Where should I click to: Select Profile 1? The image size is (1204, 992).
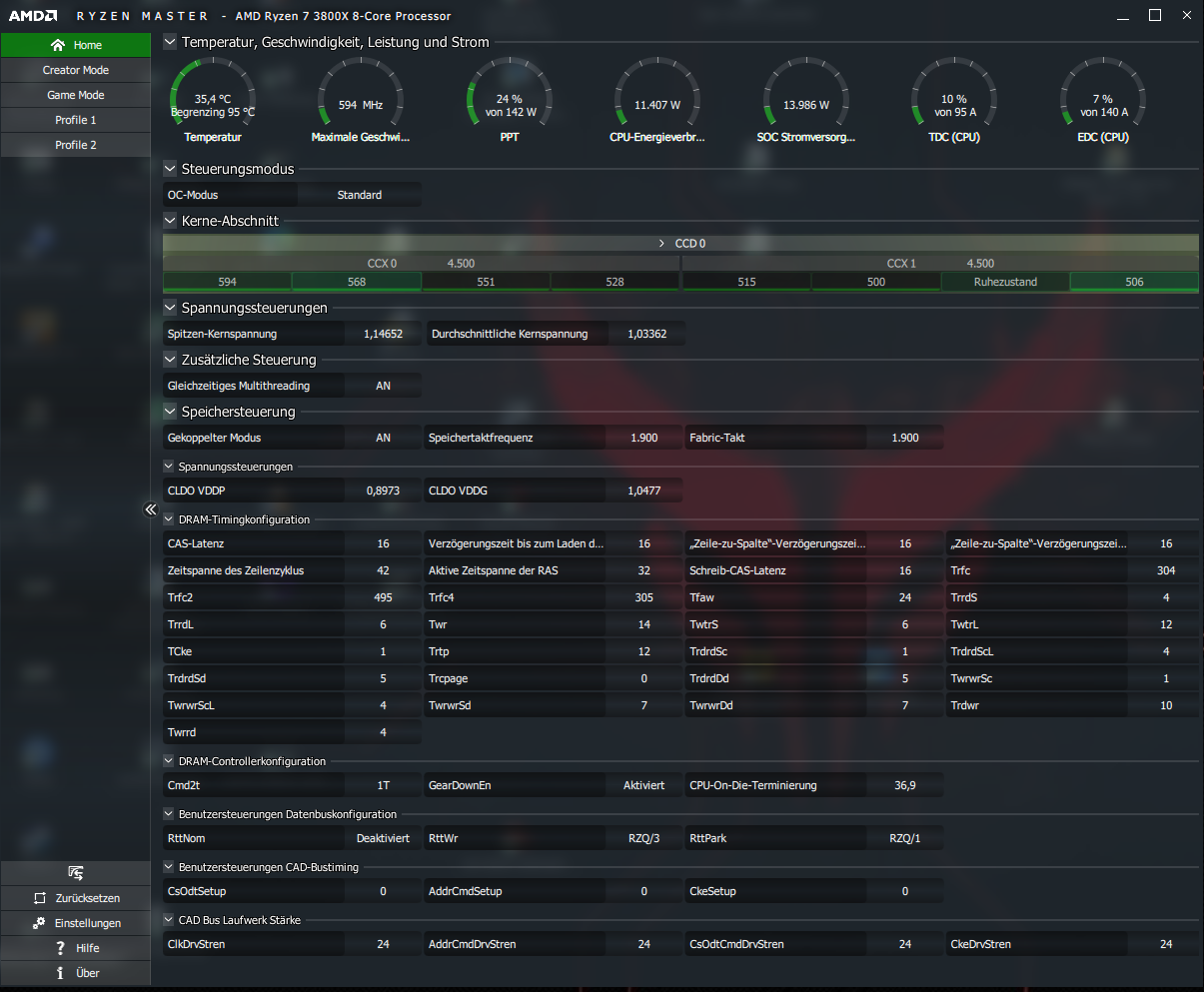tap(75, 120)
